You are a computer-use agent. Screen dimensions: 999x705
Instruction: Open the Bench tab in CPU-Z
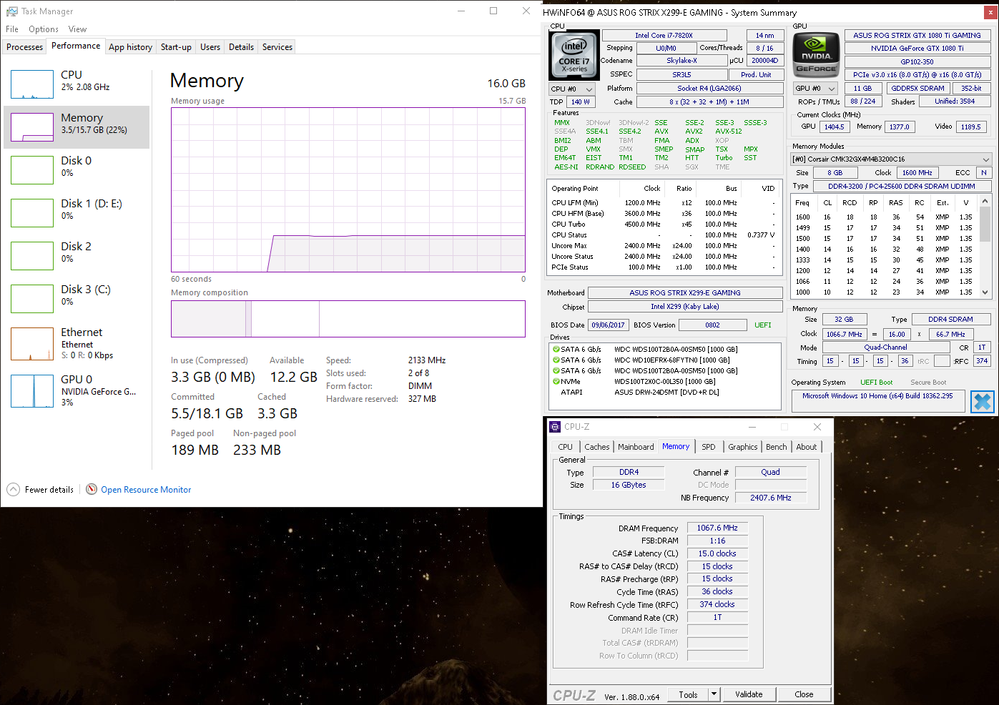(x=776, y=447)
